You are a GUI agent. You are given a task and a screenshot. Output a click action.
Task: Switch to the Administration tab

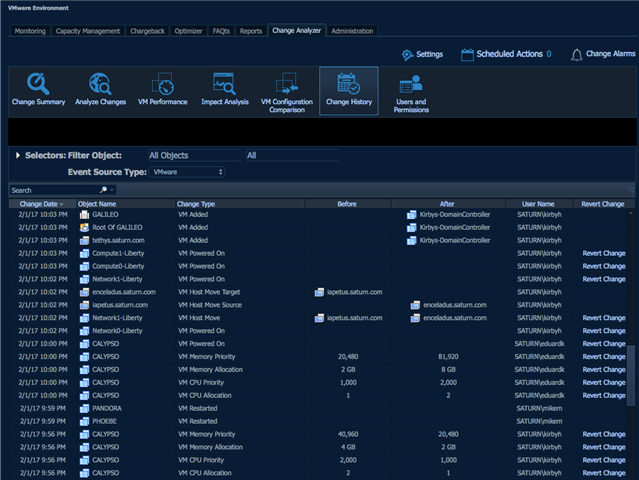coord(352,31)
